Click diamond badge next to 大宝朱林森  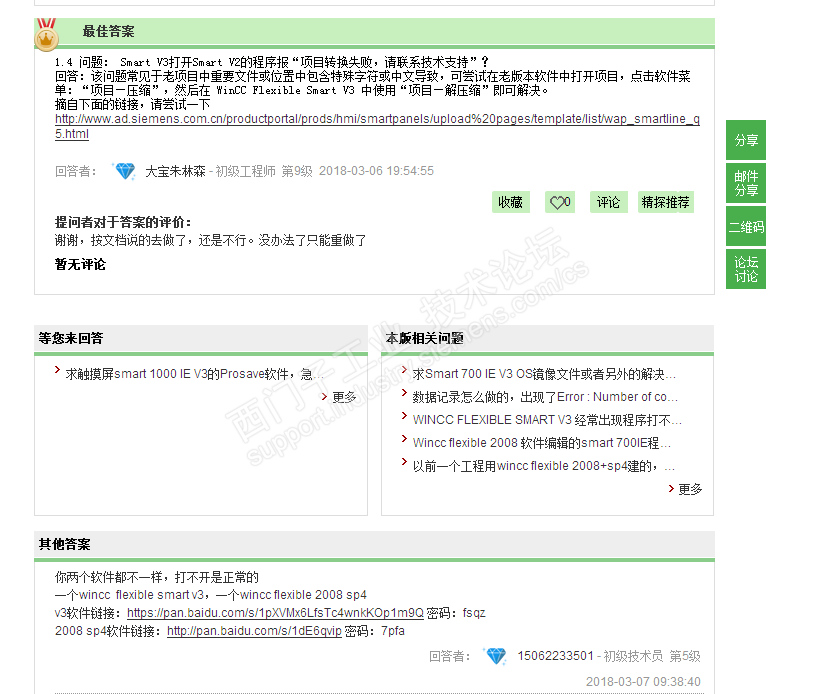(x=125, y=171)
